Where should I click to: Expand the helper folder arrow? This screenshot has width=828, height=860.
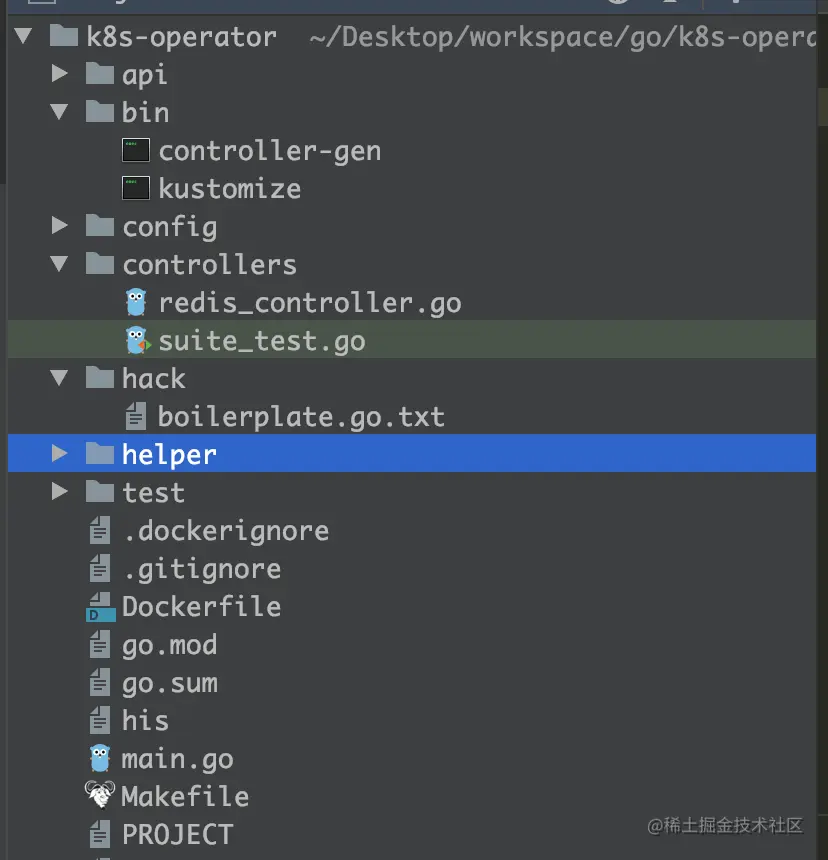59,453
